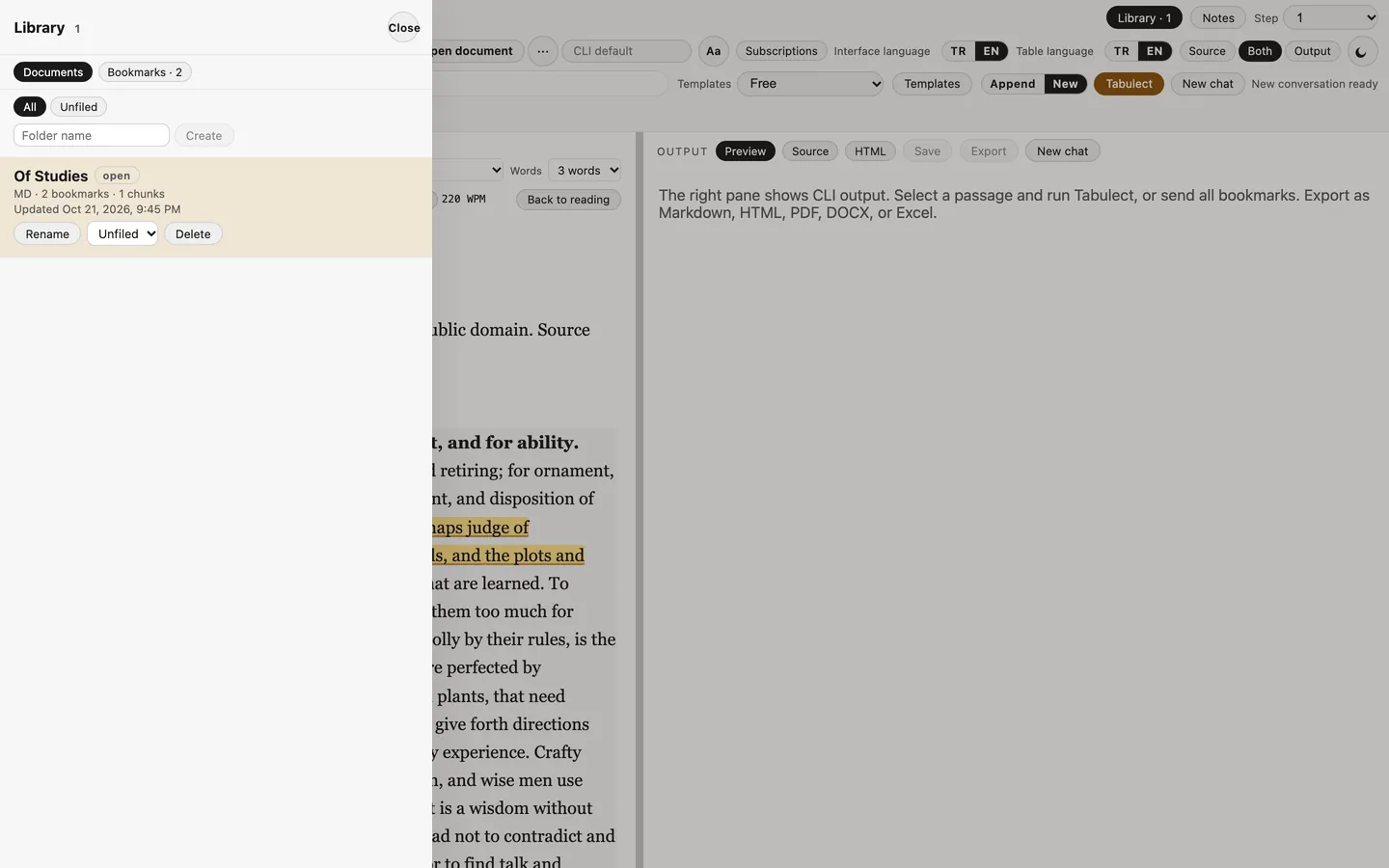Click New chat in the top toolbar

(1208, 84)
